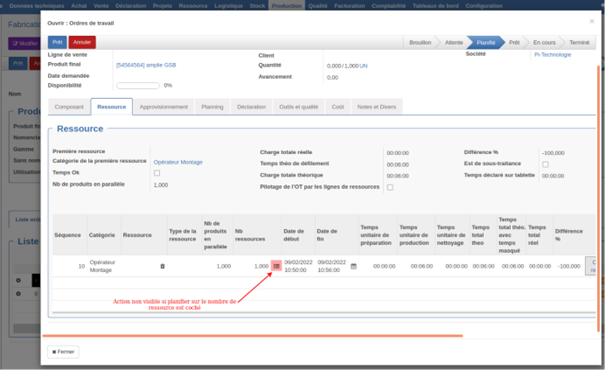605x370 pixels.
Task: Click the -100,000 difference cell in resource row
Action: pos(569,266)
